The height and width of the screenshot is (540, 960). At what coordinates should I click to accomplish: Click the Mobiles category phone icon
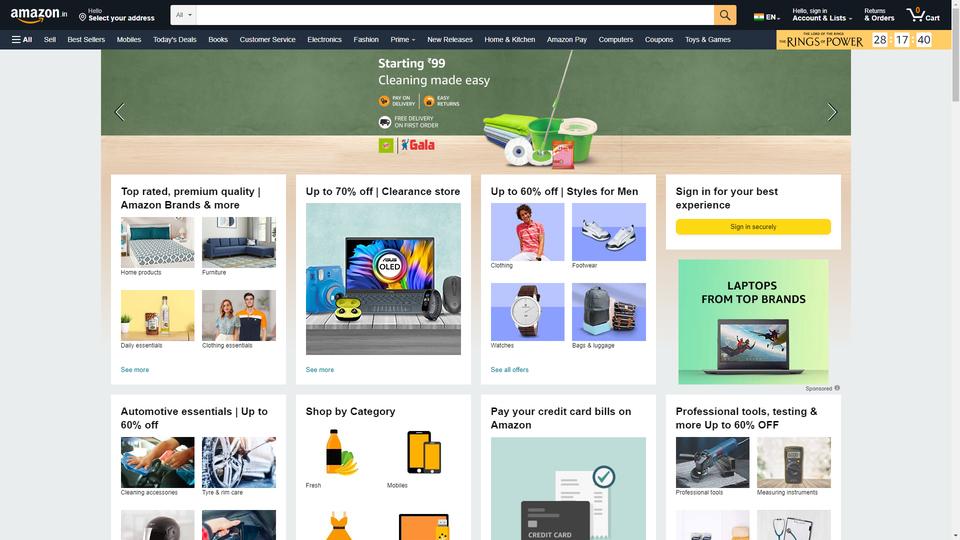tap(424, 452)
